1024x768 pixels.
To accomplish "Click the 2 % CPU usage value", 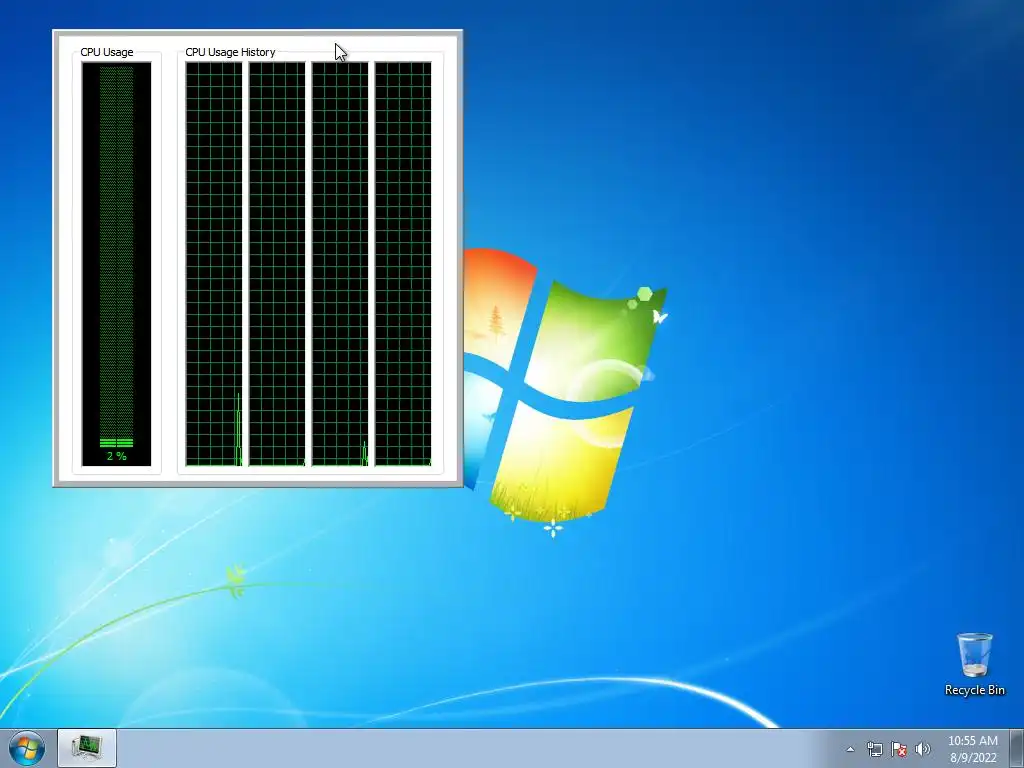I will (x=117, y=456).
